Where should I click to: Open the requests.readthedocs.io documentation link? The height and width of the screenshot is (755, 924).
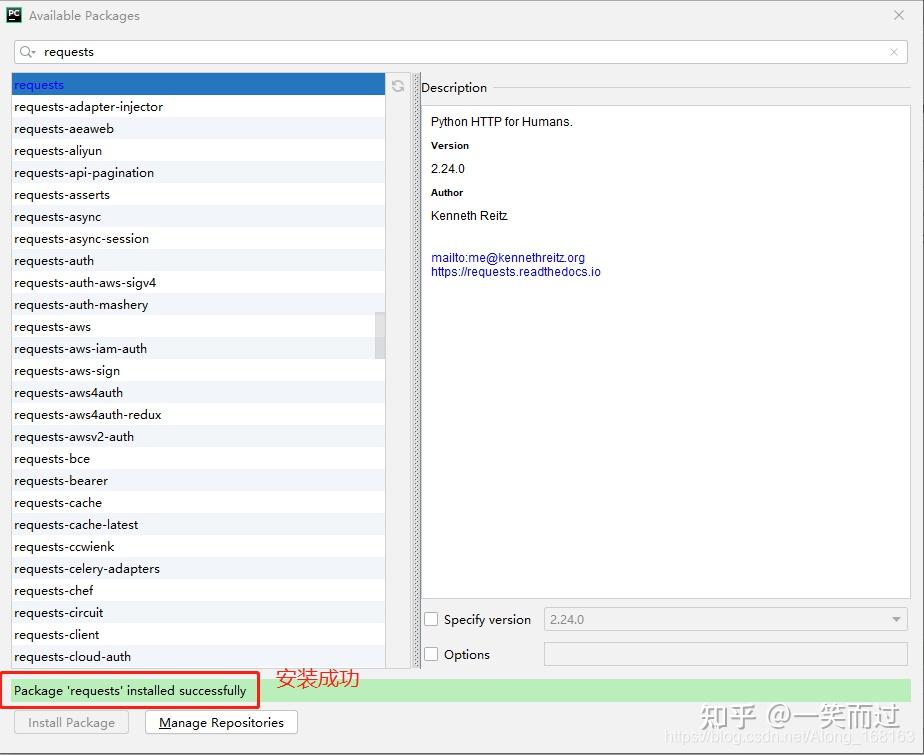point(515,271)
